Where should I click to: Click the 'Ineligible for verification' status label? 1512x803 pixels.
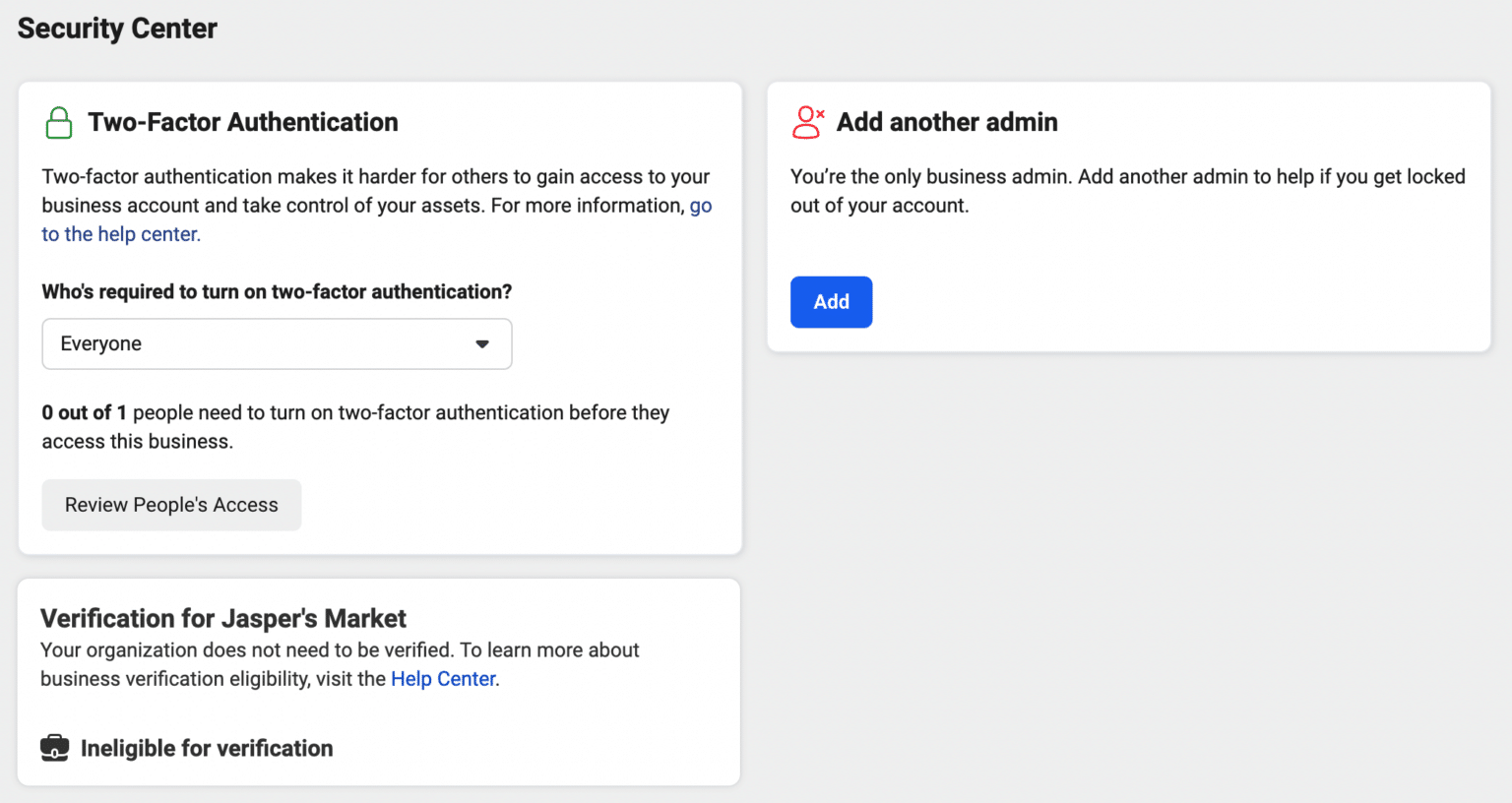(206, 748)
